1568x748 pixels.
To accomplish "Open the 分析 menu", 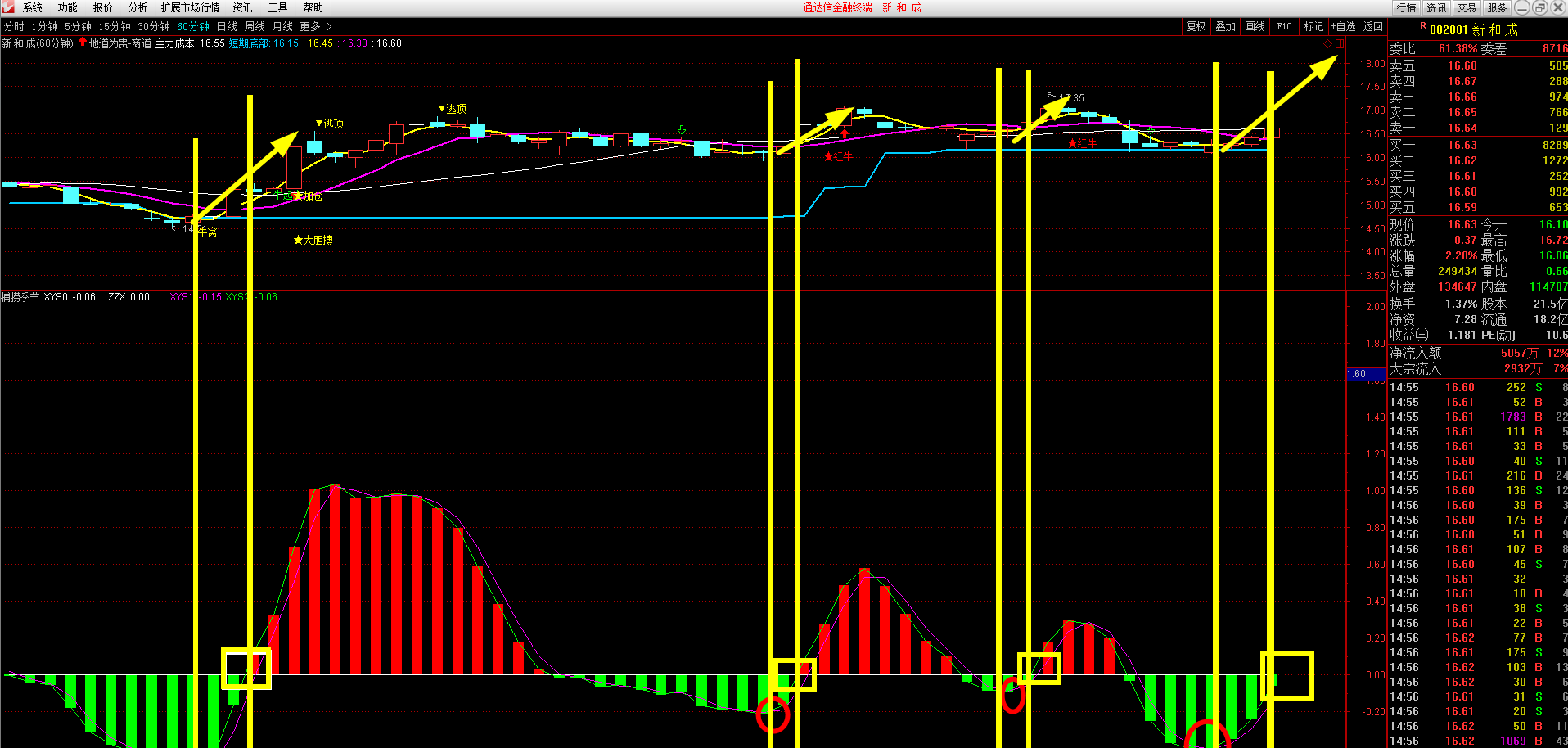I will point(138,7).
